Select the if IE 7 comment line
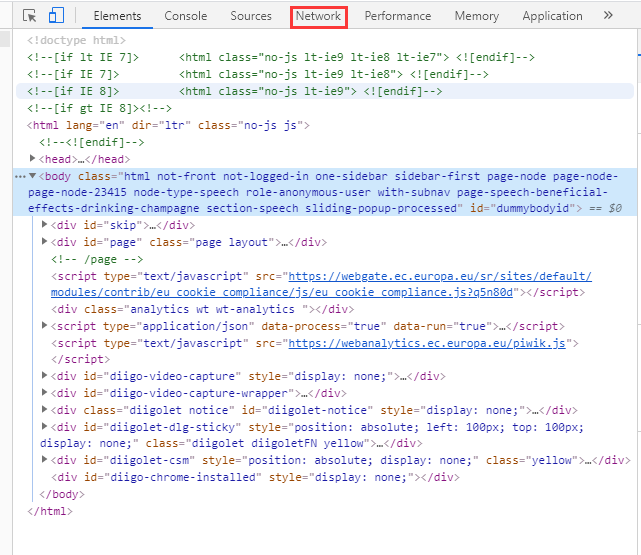This screenshot has width=641, height=555. (258, 74)
